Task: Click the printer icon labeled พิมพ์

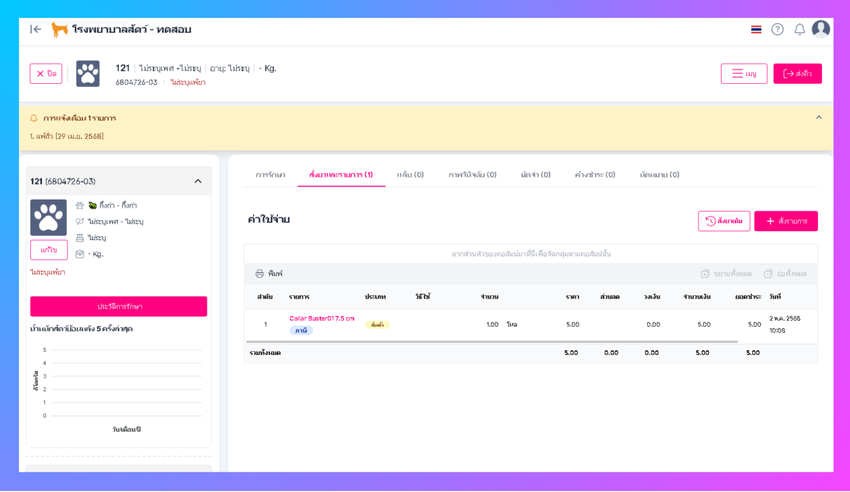Action: click(x=260, y=274)
